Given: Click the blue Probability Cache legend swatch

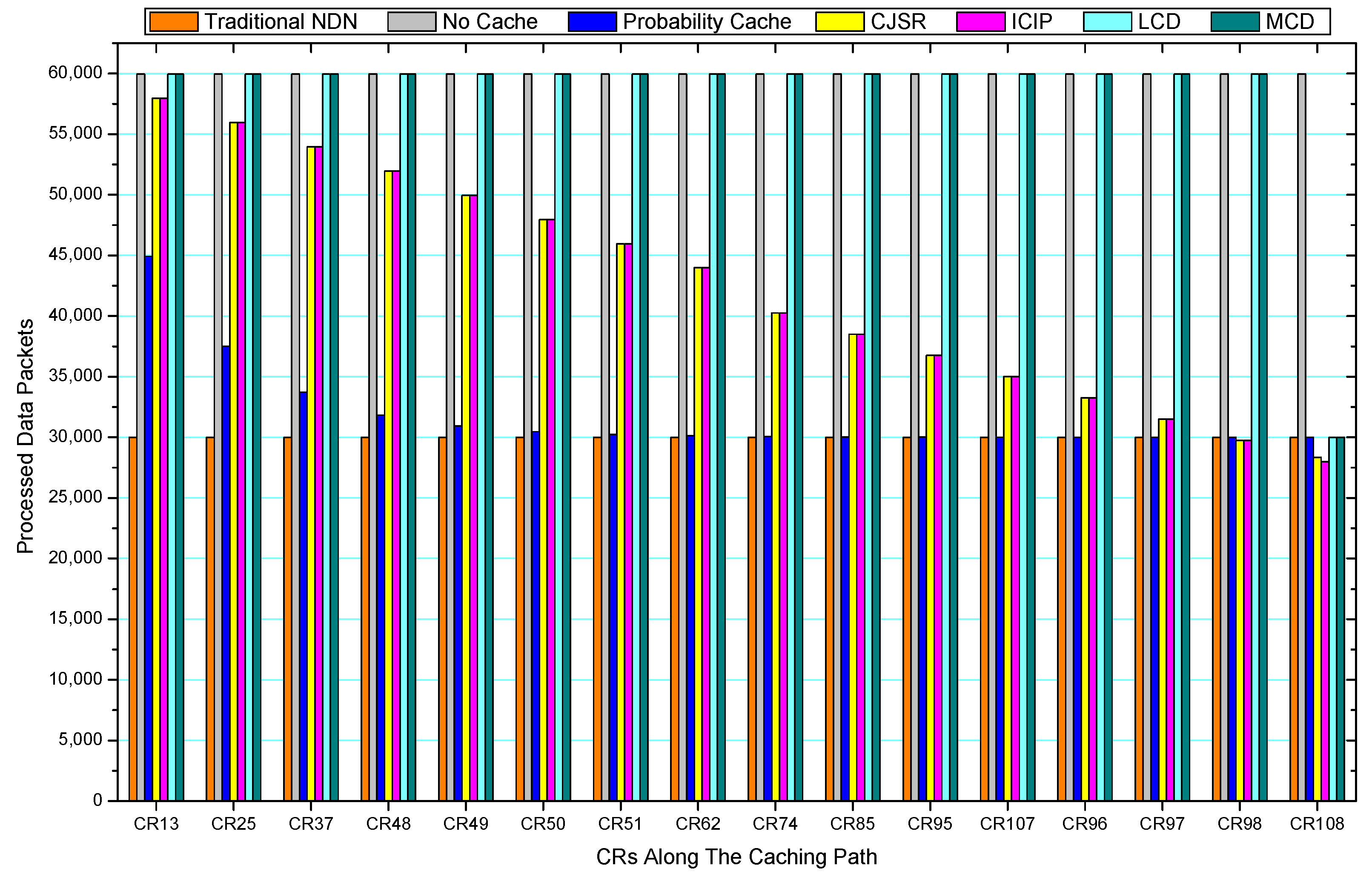Looking at the screenshot, I should tap(592, 22).
